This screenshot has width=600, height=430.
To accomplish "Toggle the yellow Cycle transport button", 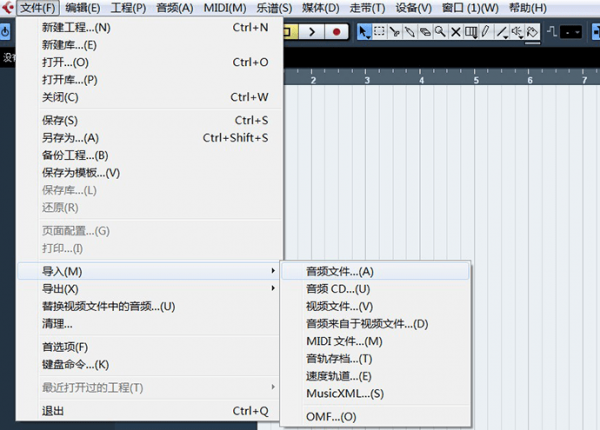I will coord(290,32).
